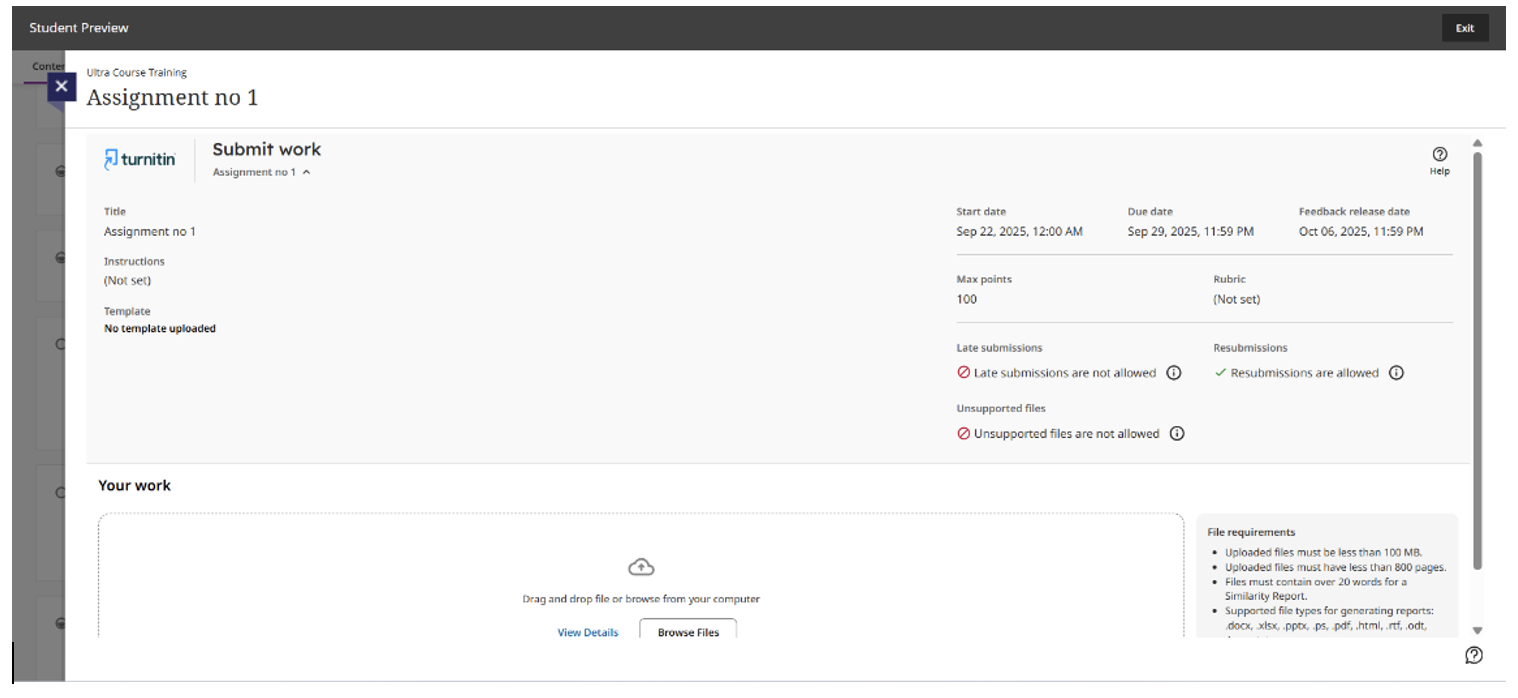Click the info icon beside Resubmissions are allowed
Viewport: 1518px width, 698px height.
coord(1396,373)
